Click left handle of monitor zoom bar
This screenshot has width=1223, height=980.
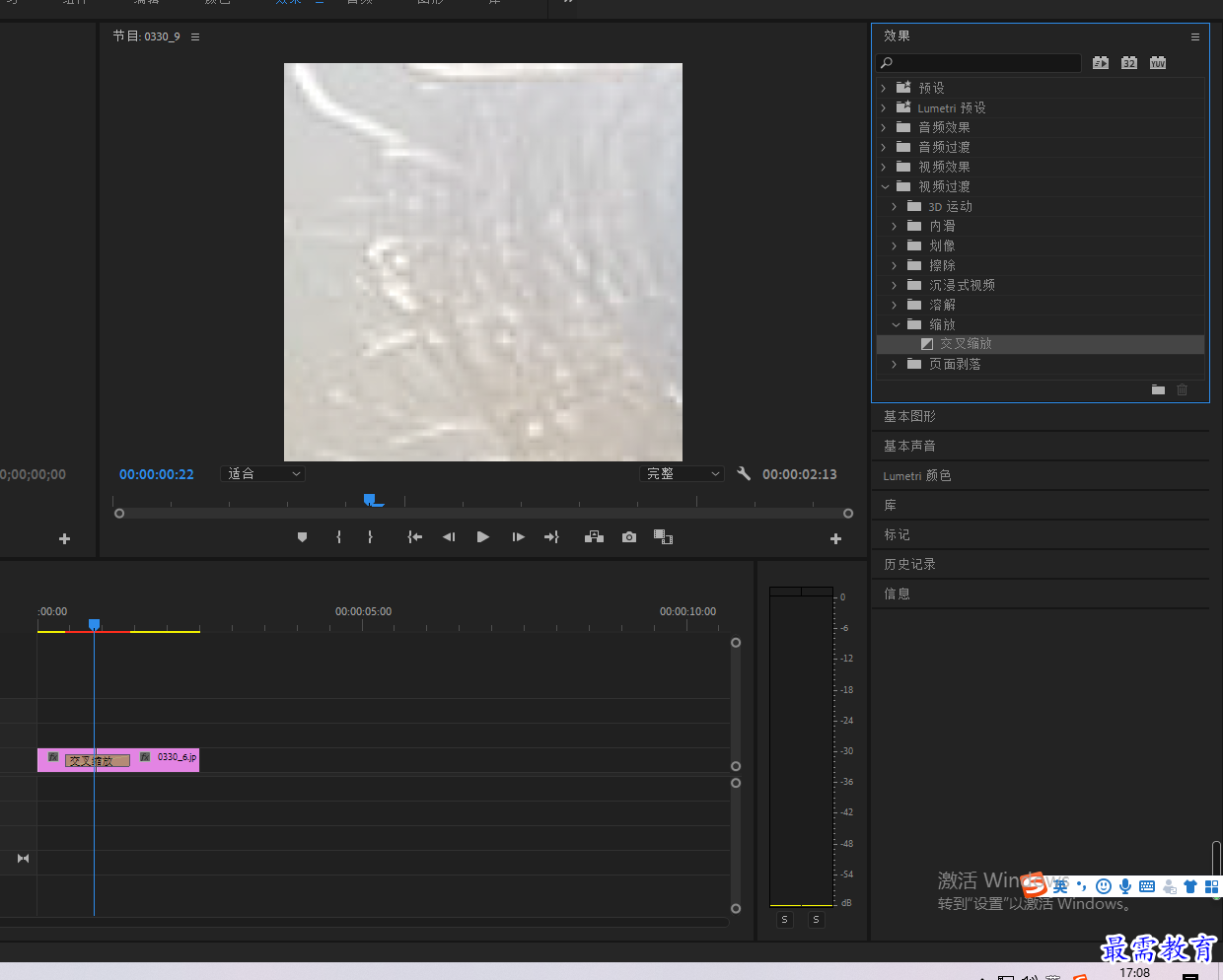tap(119, 513)
